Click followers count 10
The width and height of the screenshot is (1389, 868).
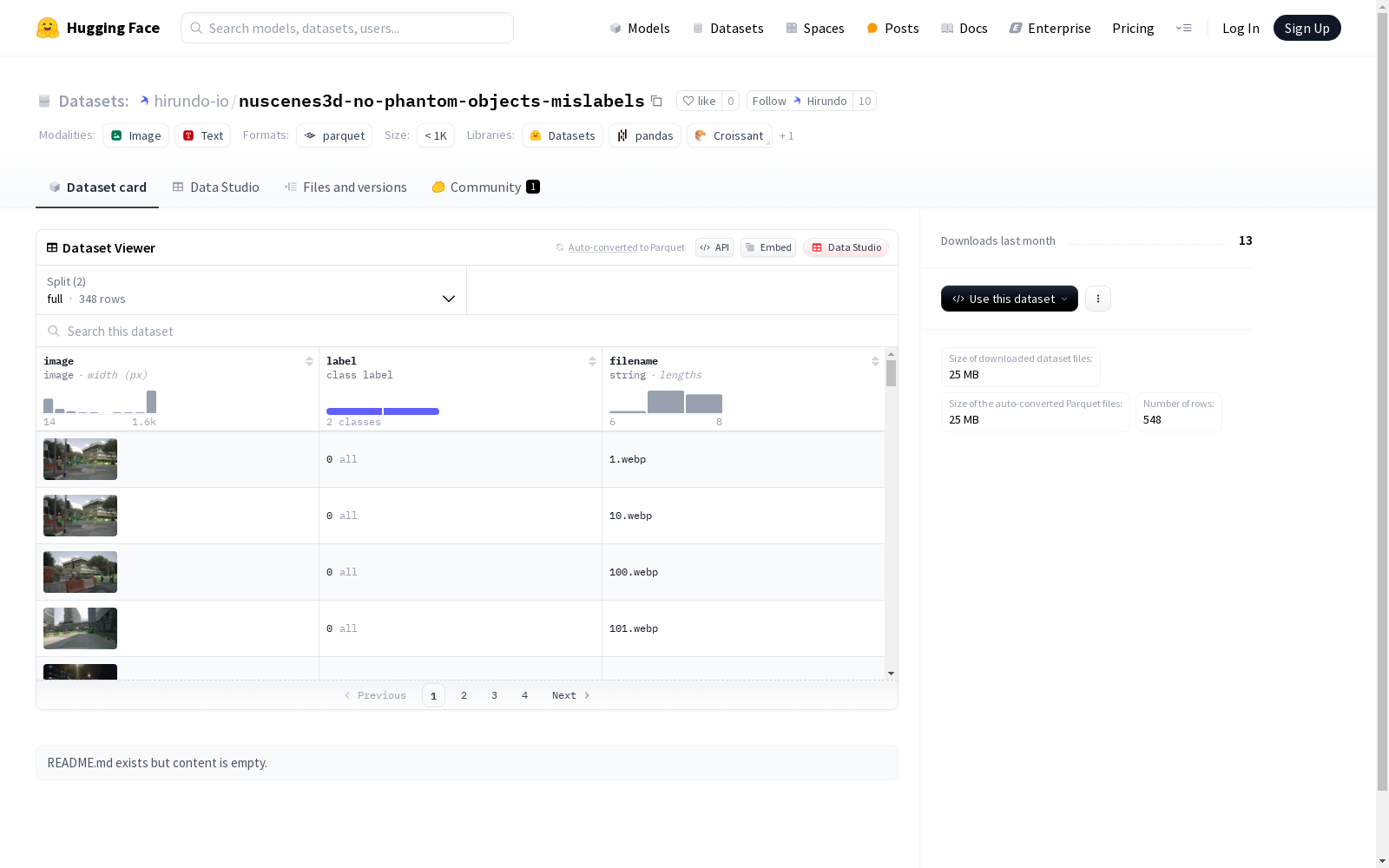click(865, 101)
